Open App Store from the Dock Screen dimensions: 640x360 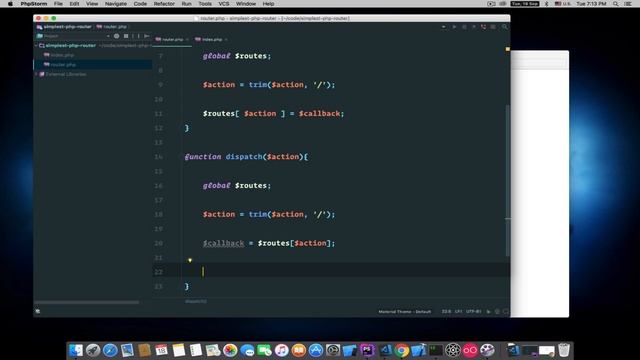pos(316,350)
